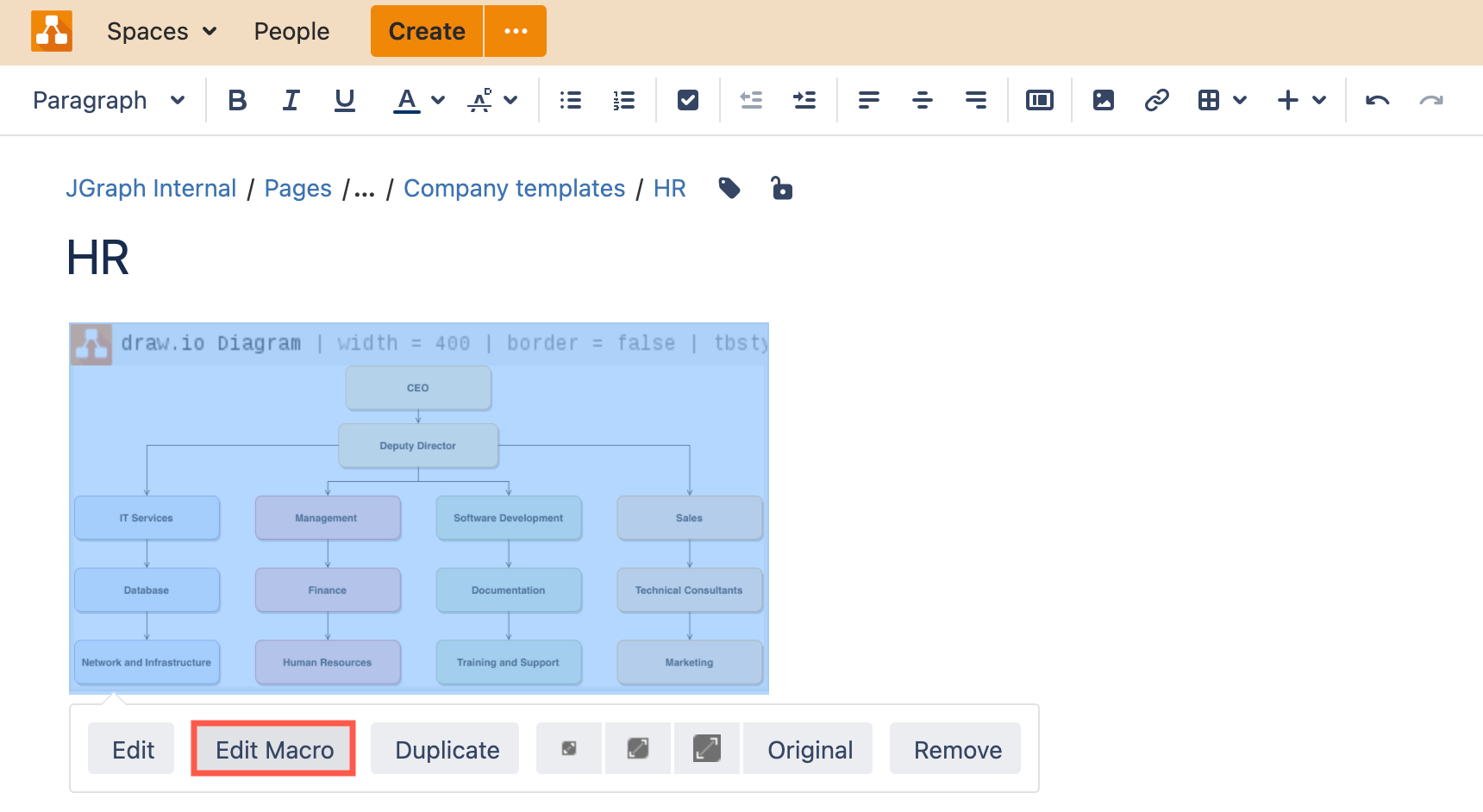
Task: Open the People section
Action: pos(291,31)
